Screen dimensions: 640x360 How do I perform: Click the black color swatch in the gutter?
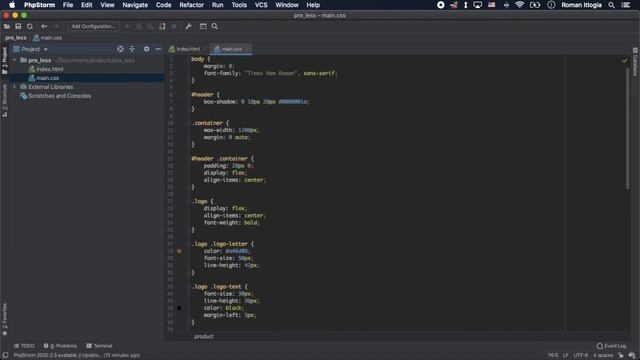179,308
